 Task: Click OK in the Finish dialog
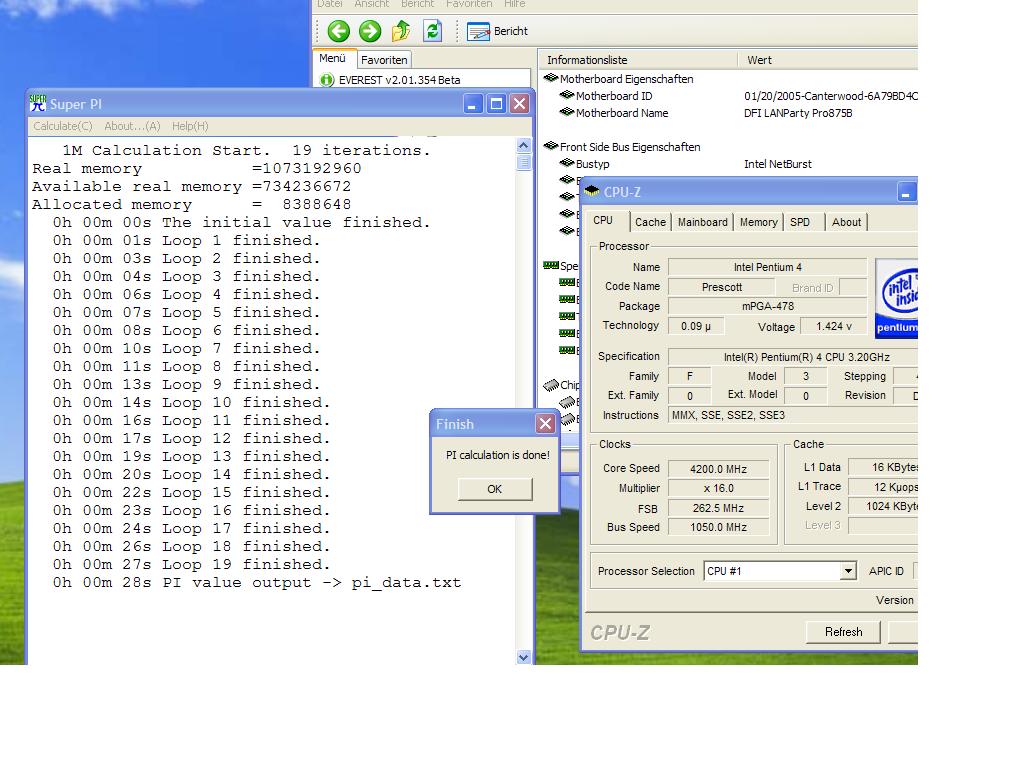[x=495, y=489]
